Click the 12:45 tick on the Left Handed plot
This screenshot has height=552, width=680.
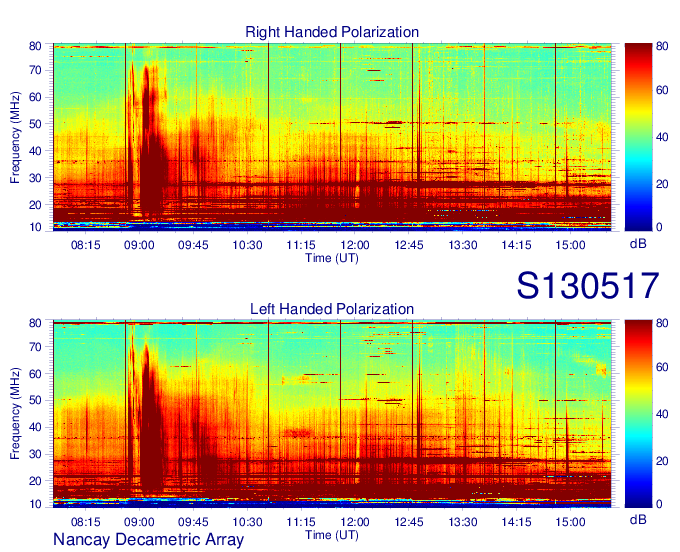[409, 522]
